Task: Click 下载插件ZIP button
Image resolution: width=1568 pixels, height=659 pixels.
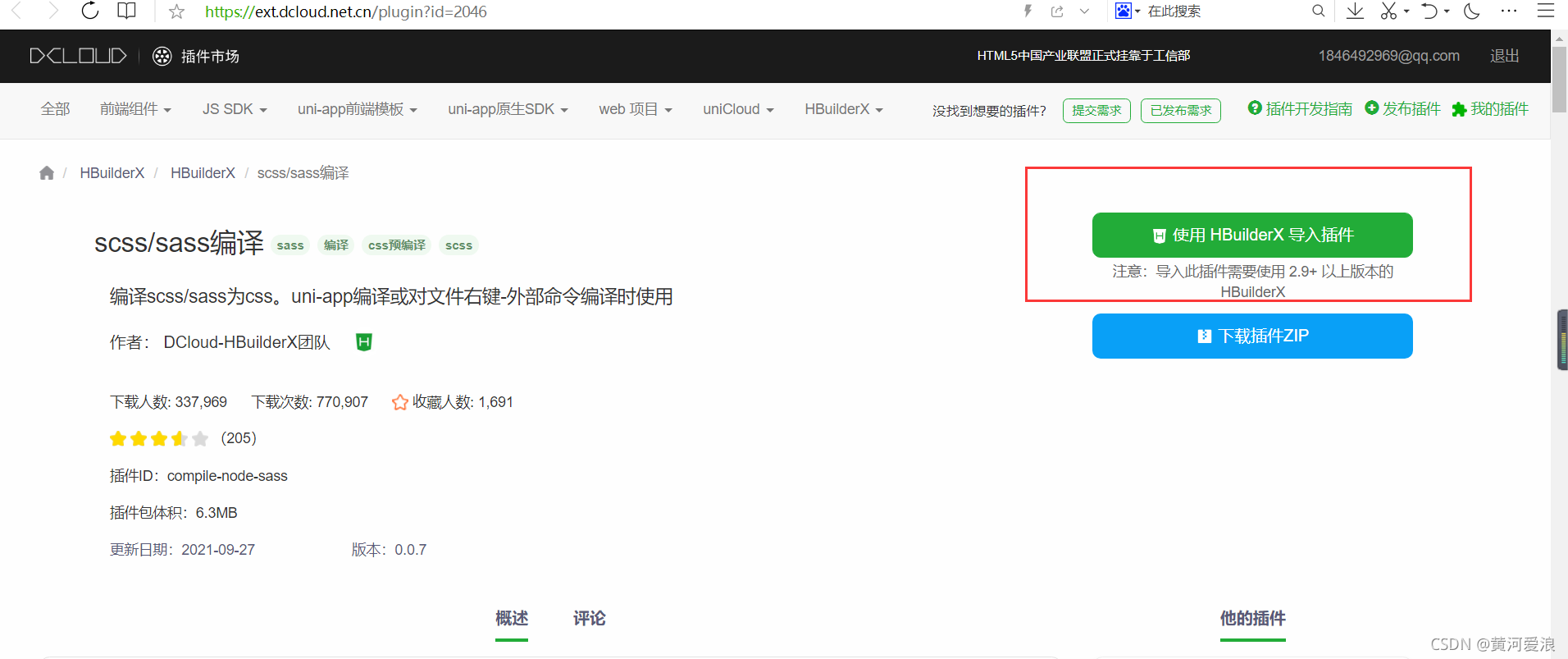Action: pyautogui.click(x=1252, y=336)
